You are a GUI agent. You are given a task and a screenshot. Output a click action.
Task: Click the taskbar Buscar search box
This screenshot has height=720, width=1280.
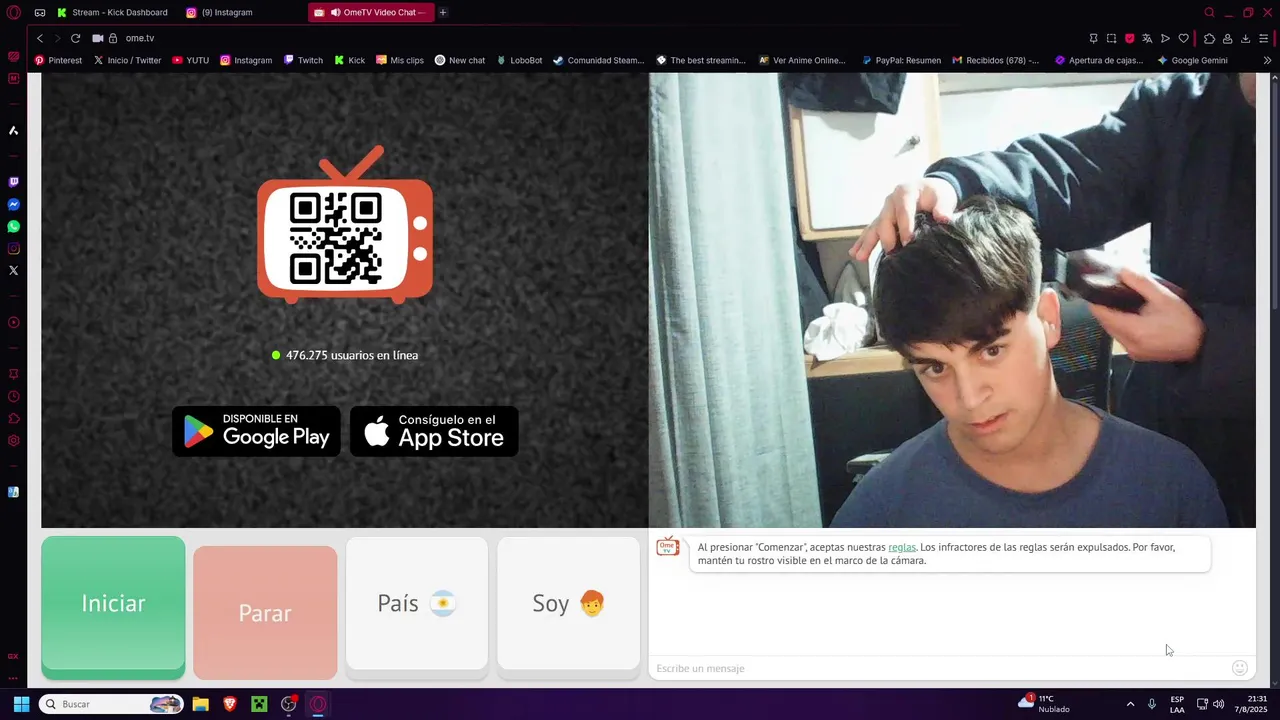[110, 704]
